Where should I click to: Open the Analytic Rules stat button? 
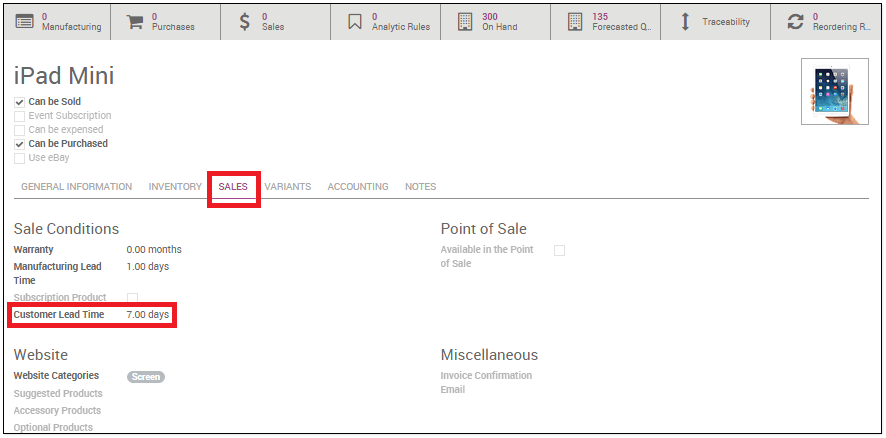tap(386, 23)
